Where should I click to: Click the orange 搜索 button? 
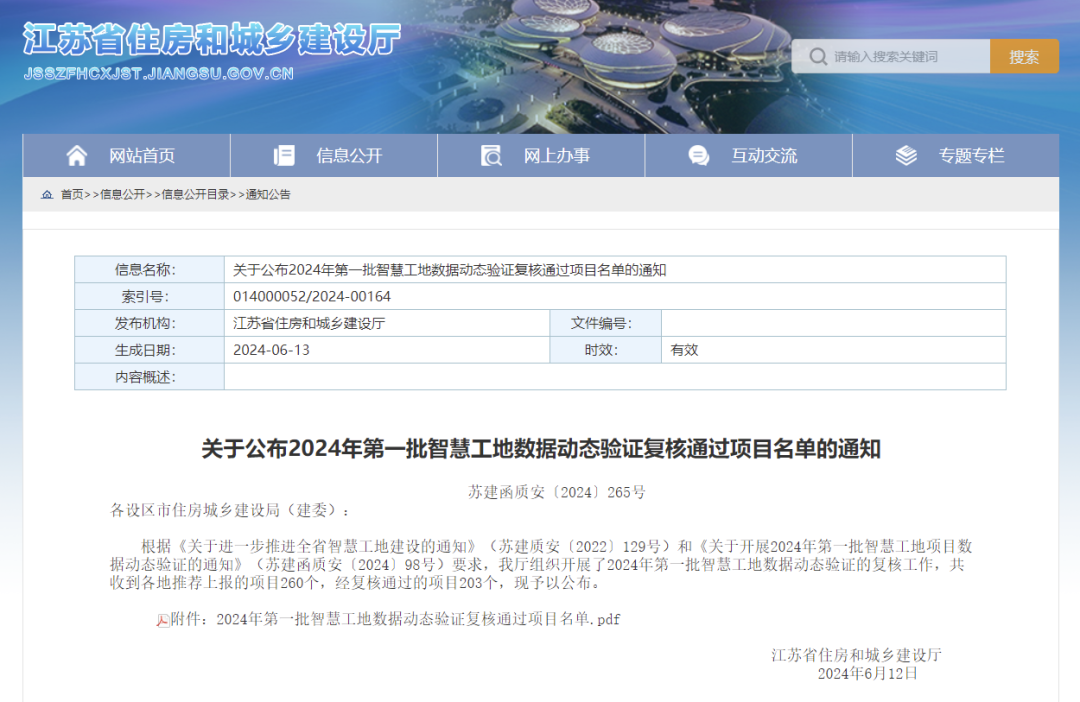(x=1024, y=56)
